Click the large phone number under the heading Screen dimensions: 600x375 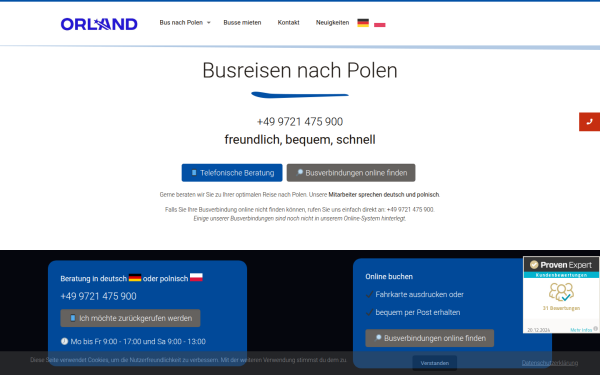point(300,122)
